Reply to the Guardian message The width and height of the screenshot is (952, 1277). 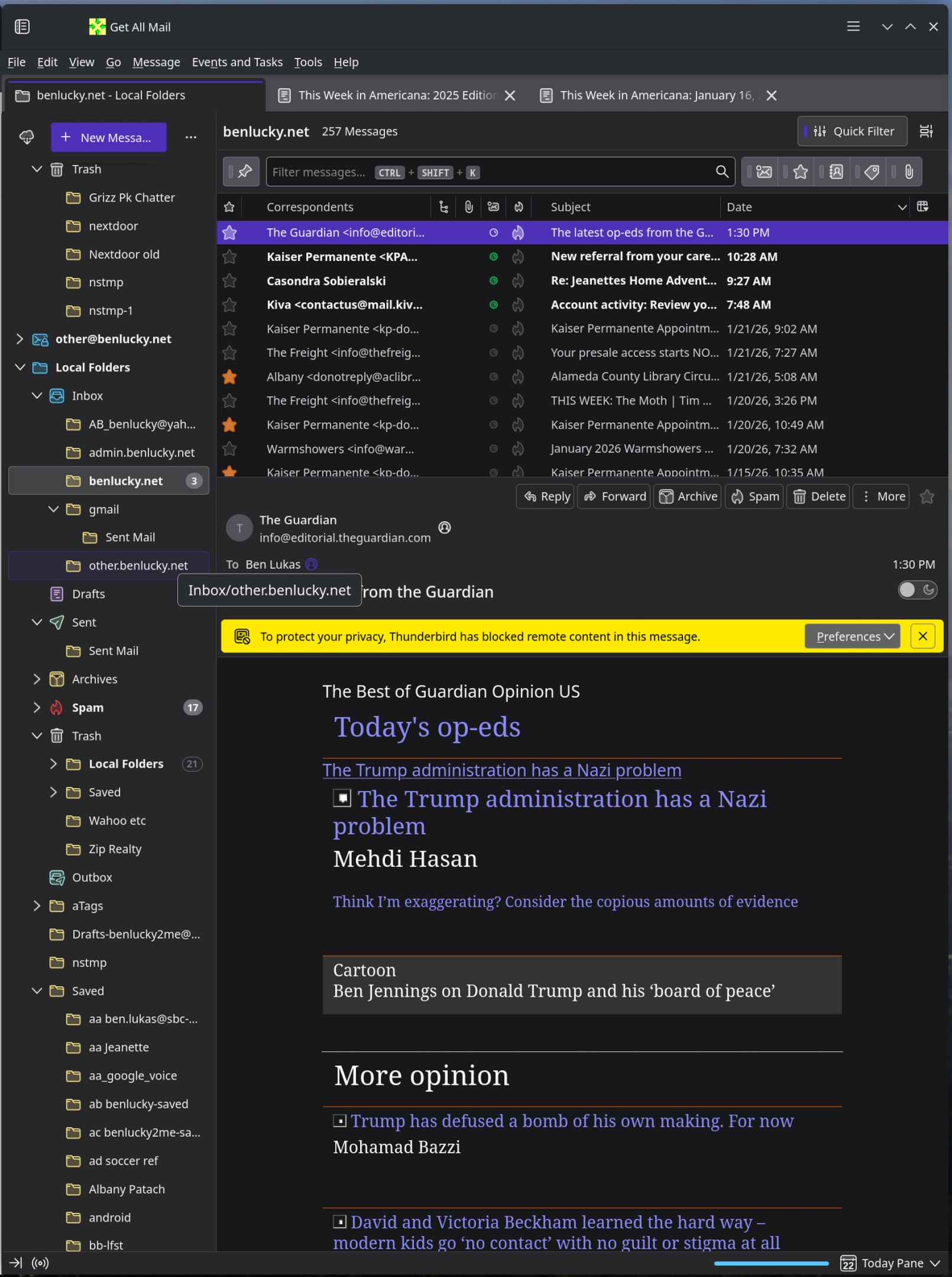point(546,496)
